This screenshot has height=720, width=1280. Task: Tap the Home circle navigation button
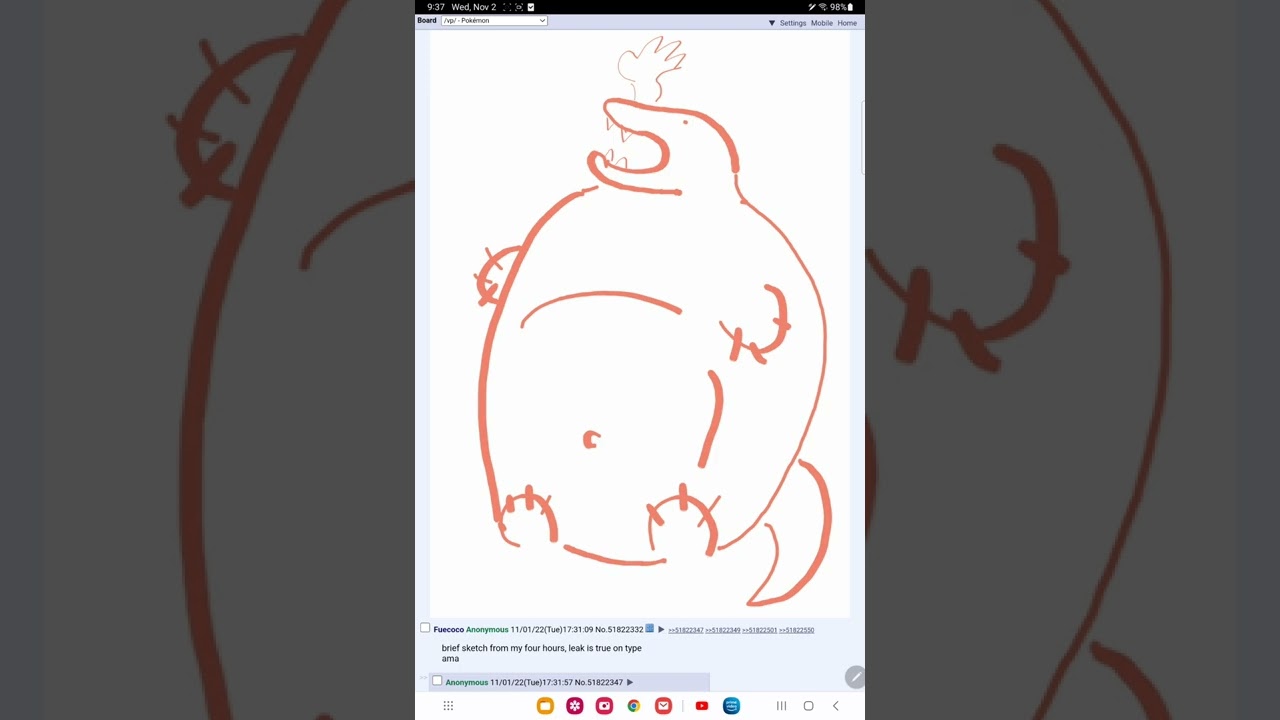809,706
